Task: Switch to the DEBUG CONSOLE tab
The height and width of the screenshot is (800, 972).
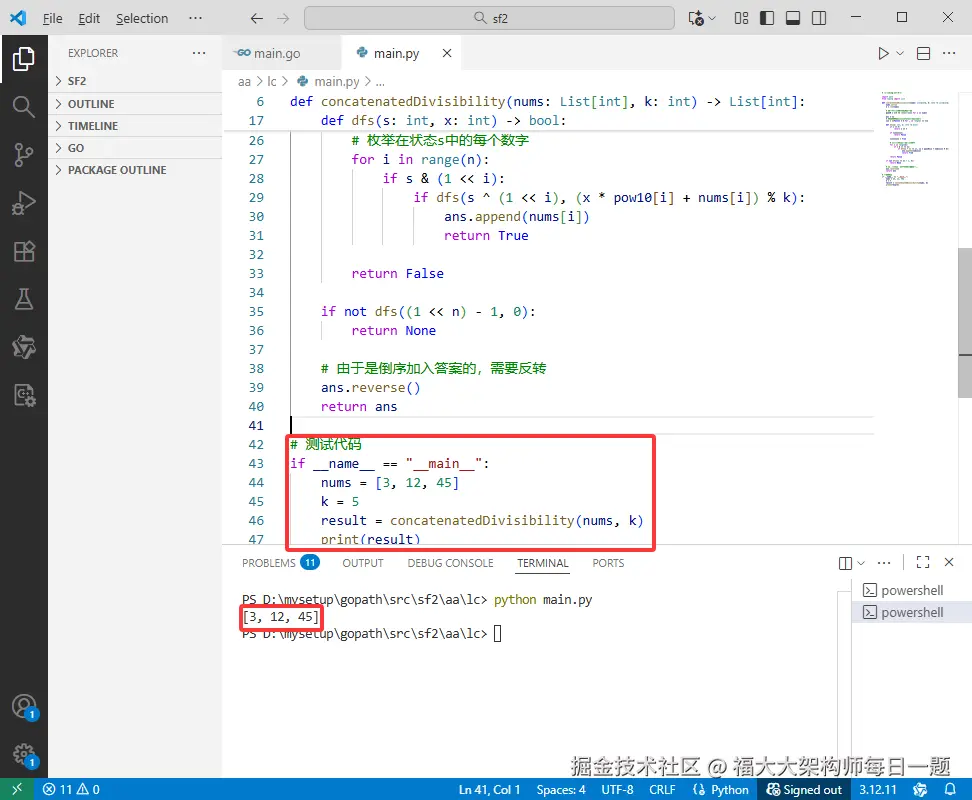Action: pos(450,563)
